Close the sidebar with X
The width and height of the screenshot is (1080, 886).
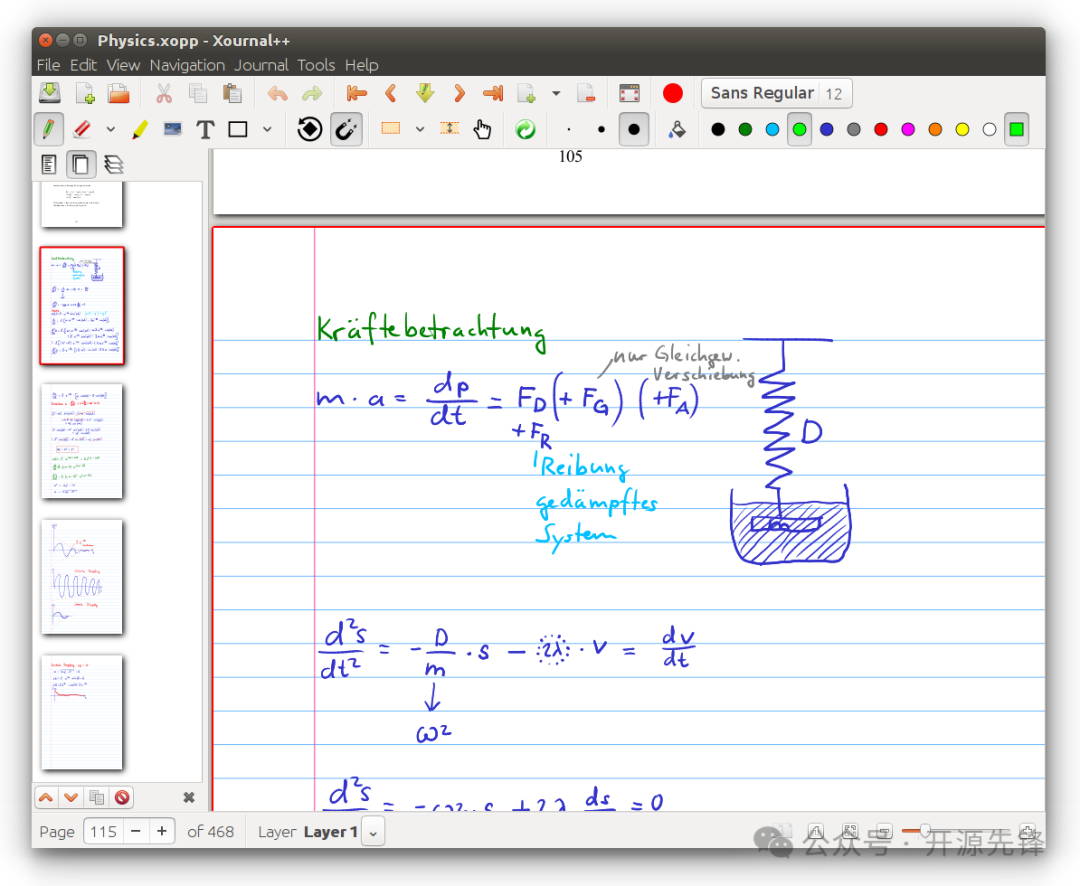click(189, 797)
